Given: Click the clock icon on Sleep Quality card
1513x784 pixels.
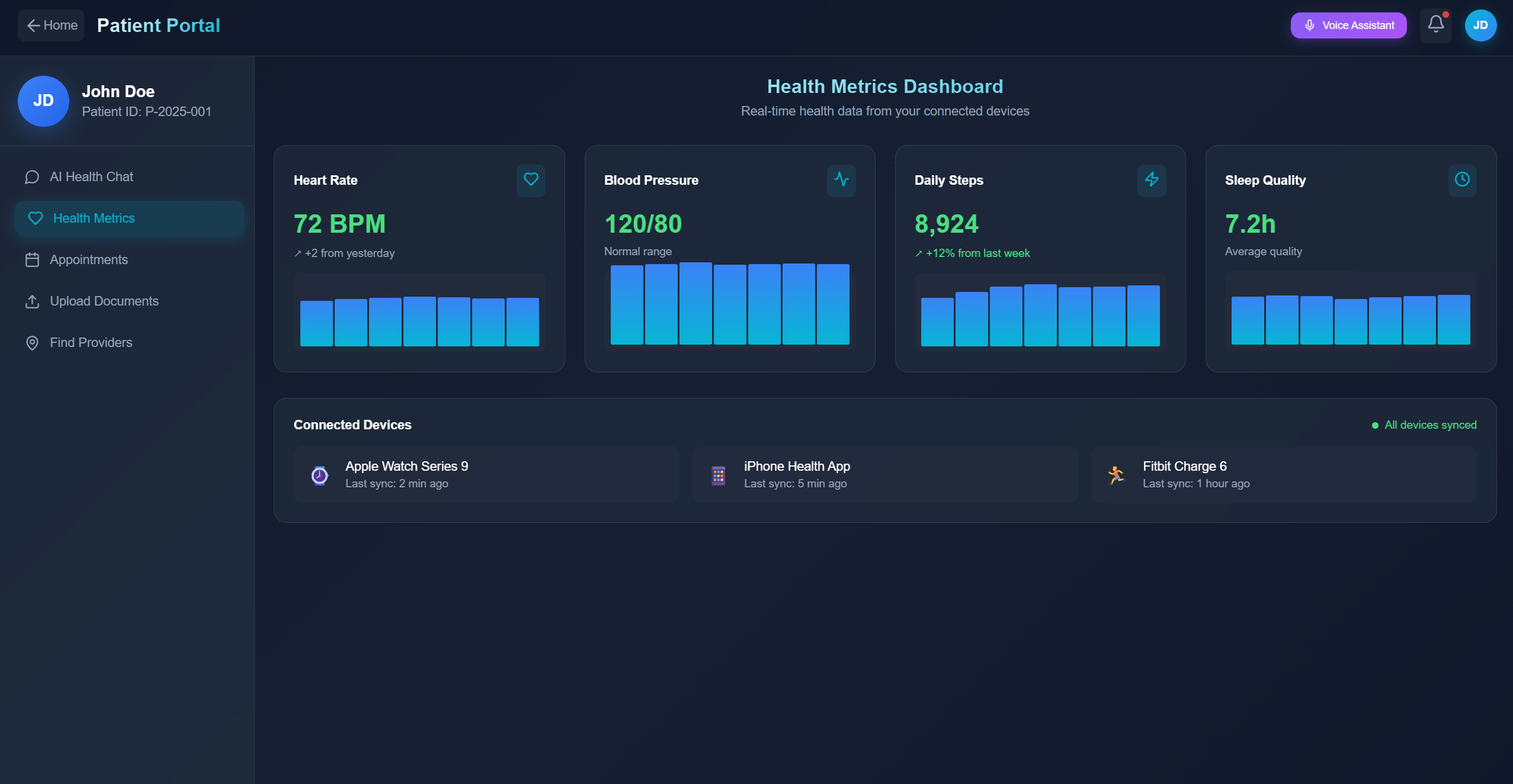Looking at the screenshot, I should (x=1462, y=179).
